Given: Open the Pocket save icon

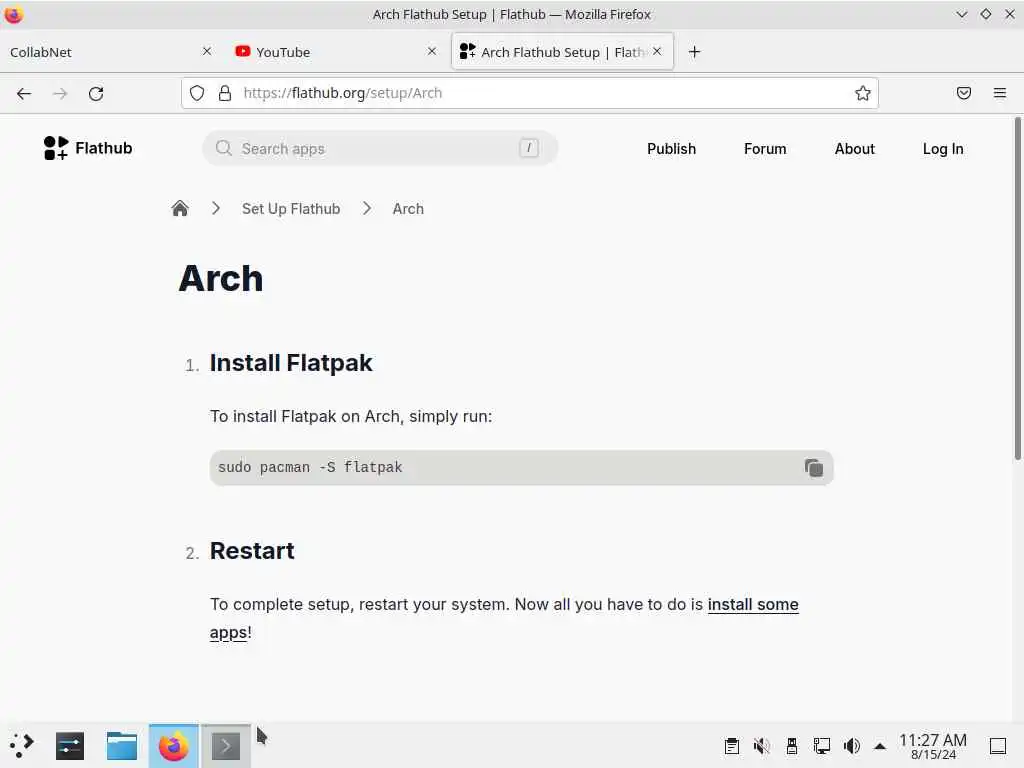Looking at the screenshot, I should point(963,93).
